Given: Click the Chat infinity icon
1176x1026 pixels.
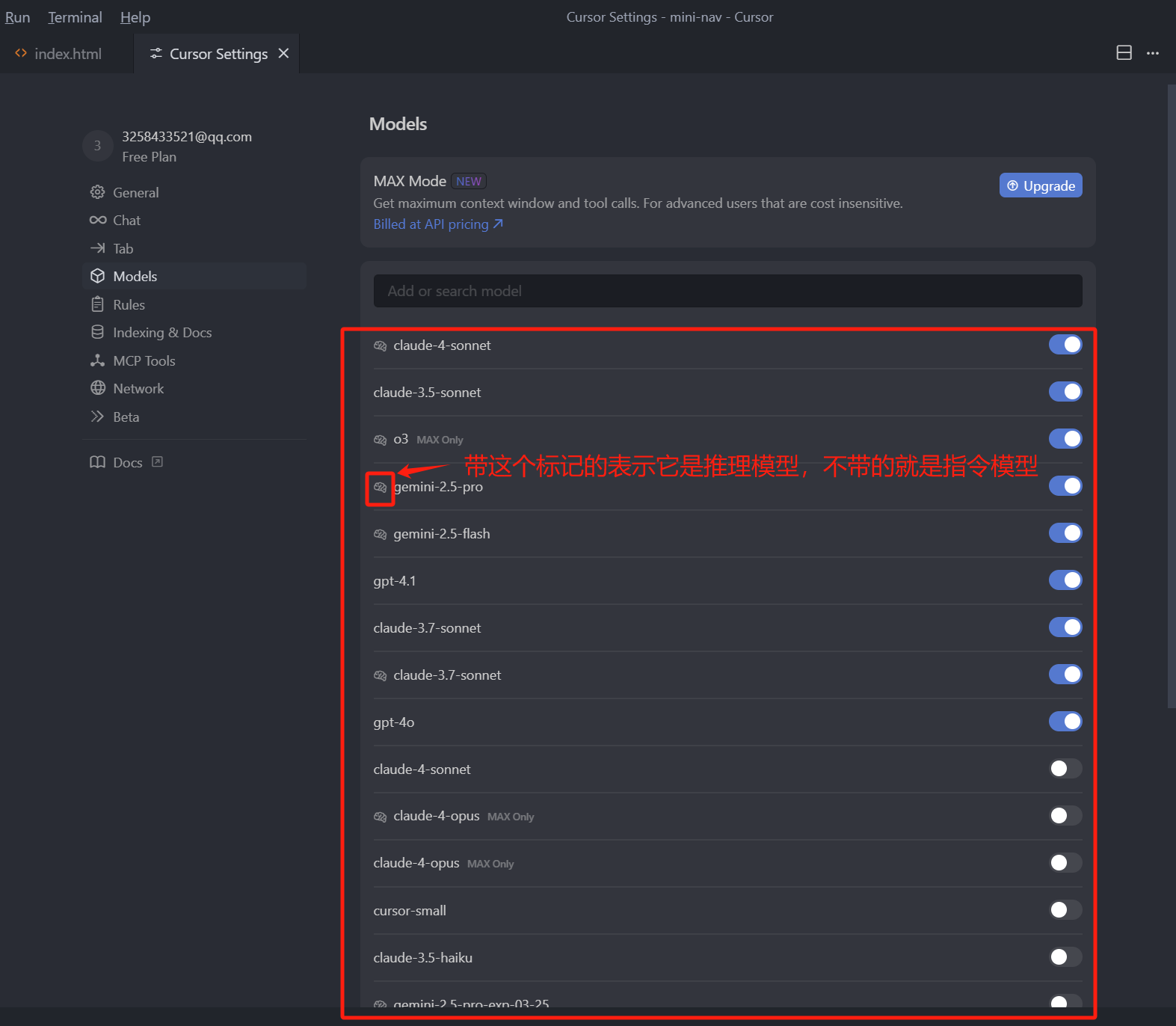Looking at the screenshot, I should pyautogui.click(x=97, y=220).
